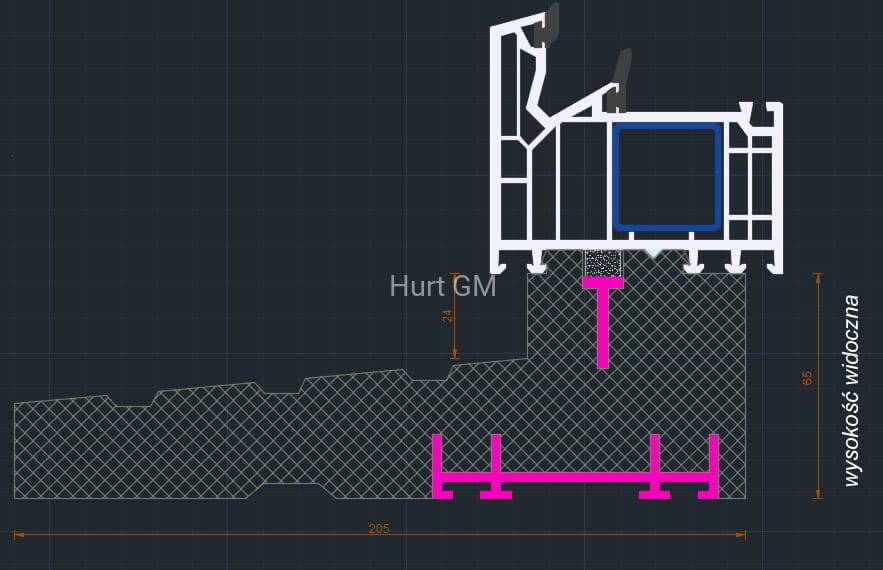883x570 pixels.
Task: Click the bottom arrow of the 24 dimension line
Action: click(x=455, y=356)
